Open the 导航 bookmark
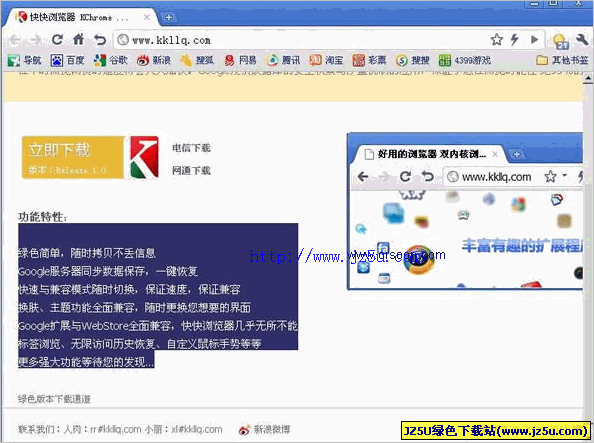This screenshot has height=443, width=594. pos(25,60)
